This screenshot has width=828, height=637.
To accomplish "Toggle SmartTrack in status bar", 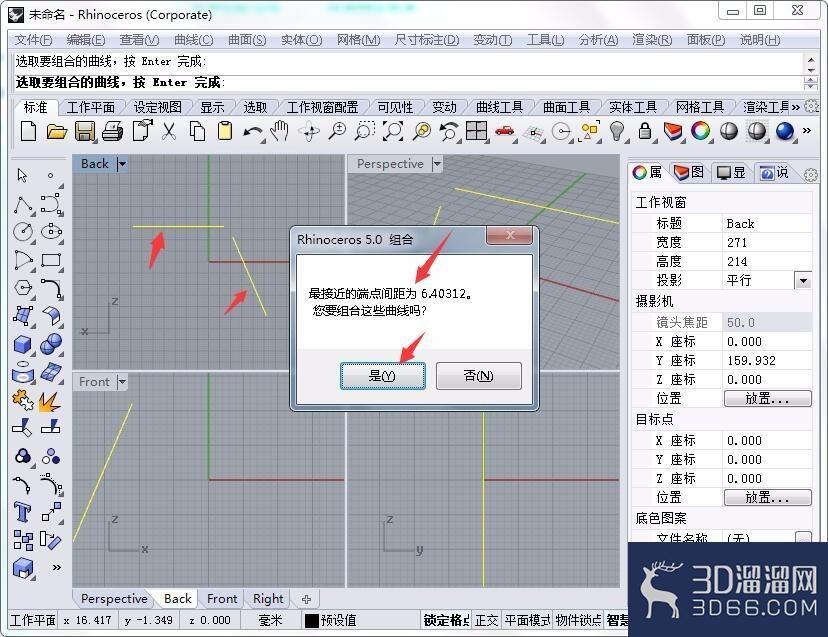I will [x=617, y=620].
